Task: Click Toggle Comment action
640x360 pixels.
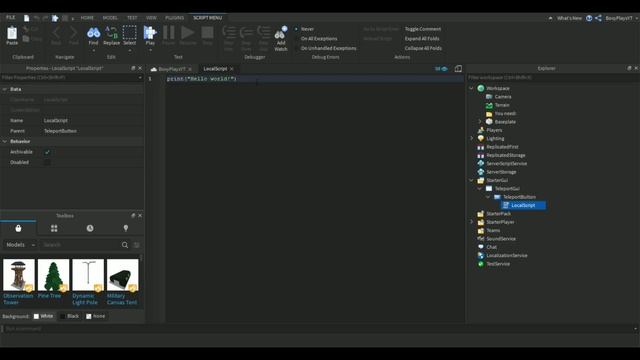Action: 422,29
